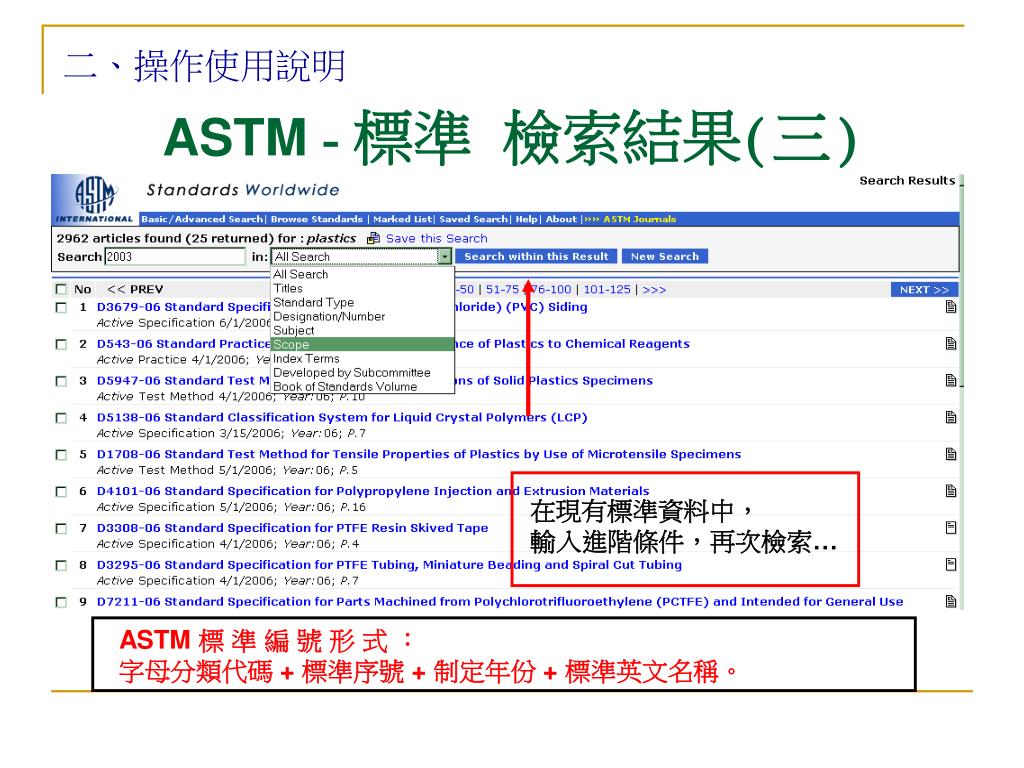This screenshot has height=768, width=1024.
Task: Collapse the All Search dropdown arrow
Action: point(445,257)
